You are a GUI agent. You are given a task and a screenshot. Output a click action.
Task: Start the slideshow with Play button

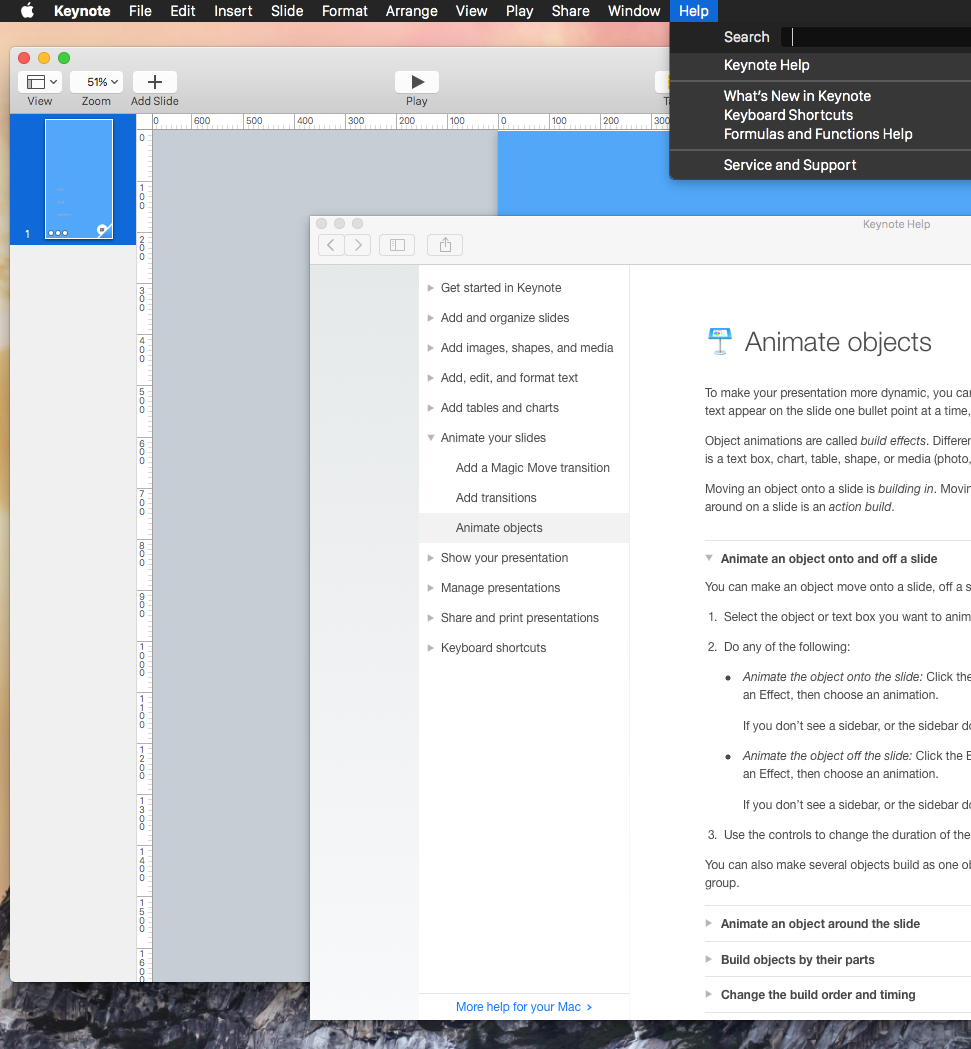417,82
